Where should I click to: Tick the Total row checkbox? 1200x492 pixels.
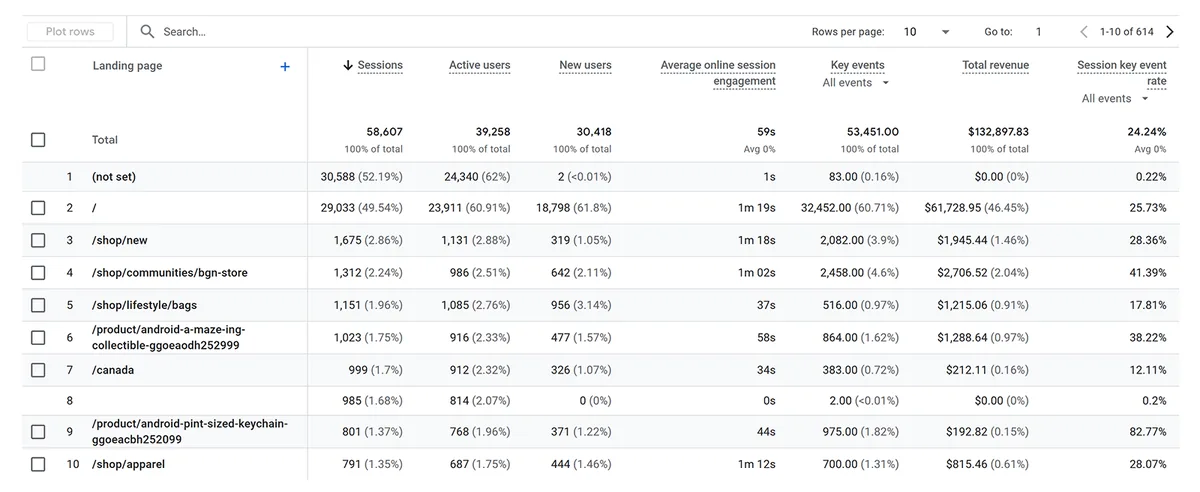coord(38,140)
